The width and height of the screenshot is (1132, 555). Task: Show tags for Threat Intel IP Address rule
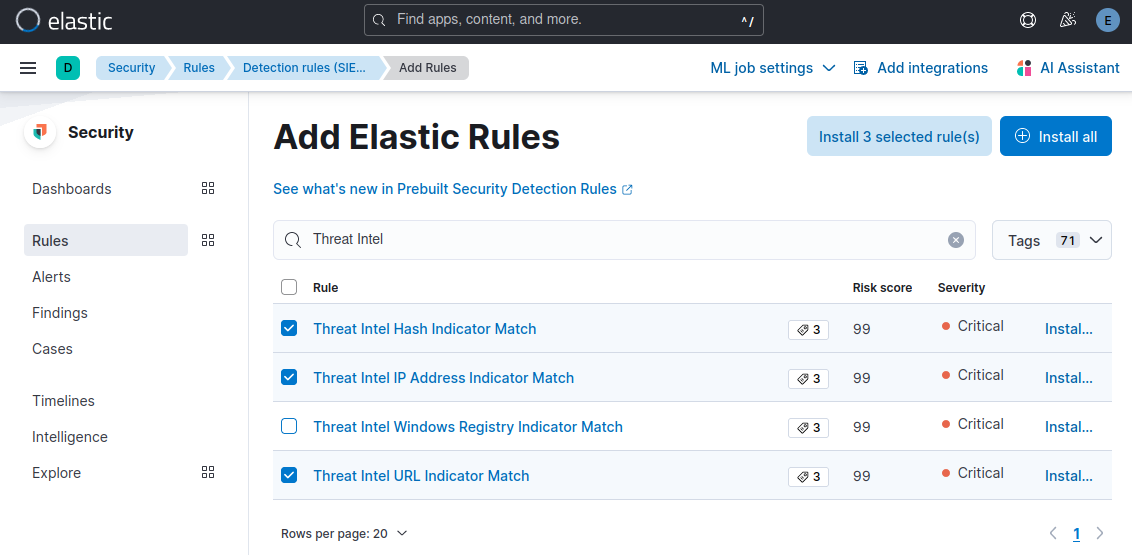pos(808,379)
